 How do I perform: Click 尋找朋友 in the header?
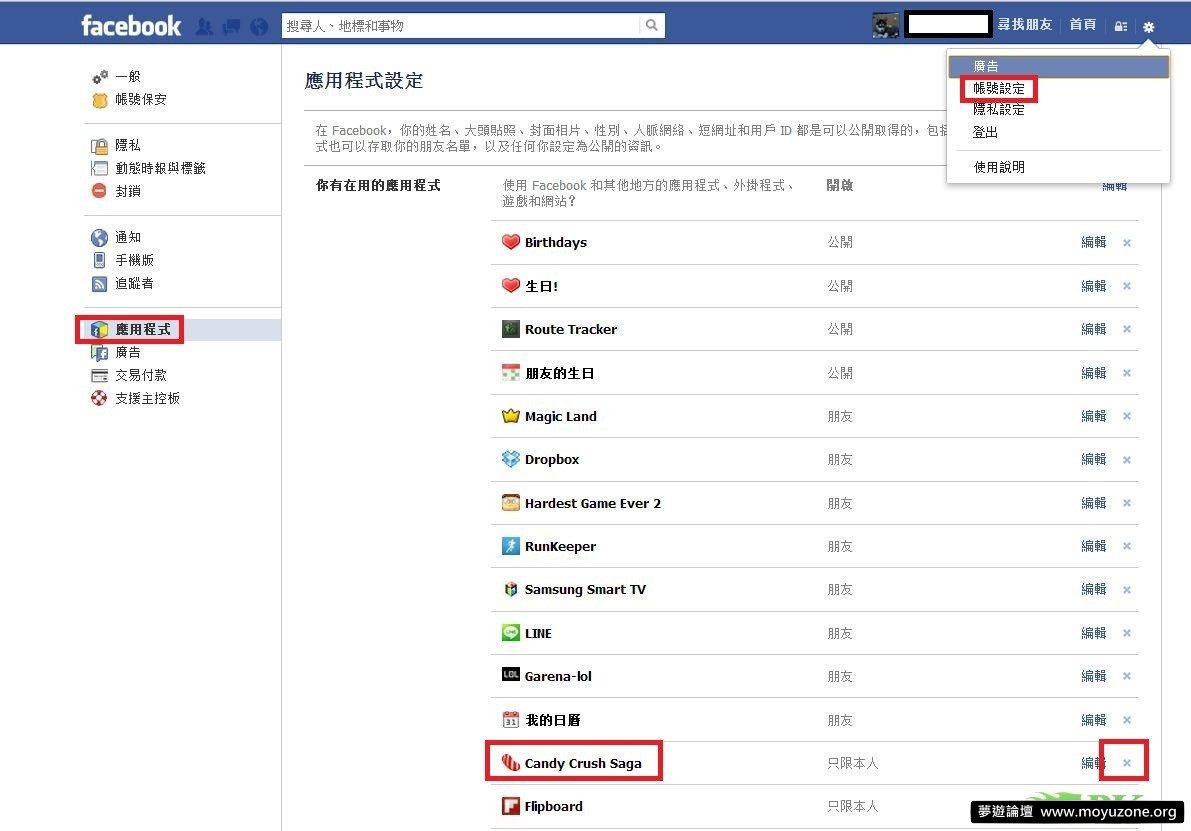click(x=1025, y=25)
